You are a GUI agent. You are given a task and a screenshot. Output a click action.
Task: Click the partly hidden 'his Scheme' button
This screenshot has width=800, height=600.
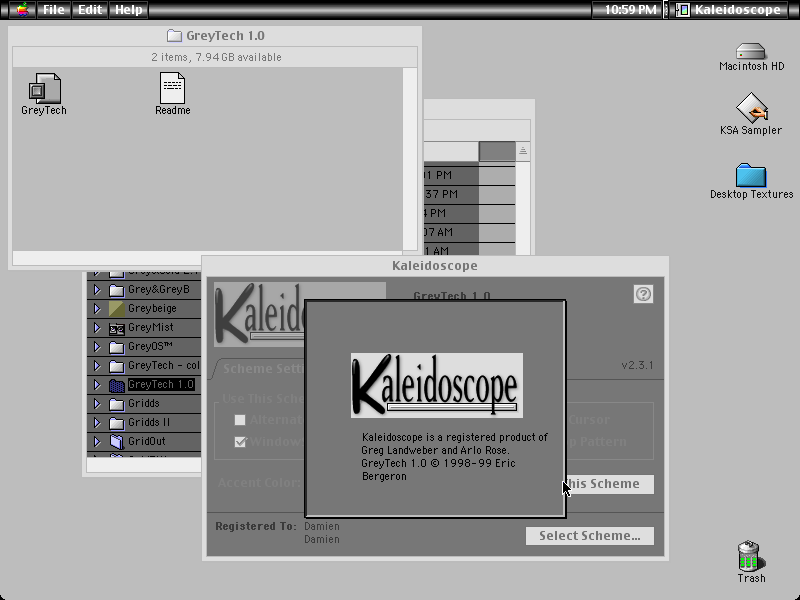[610, 484]
